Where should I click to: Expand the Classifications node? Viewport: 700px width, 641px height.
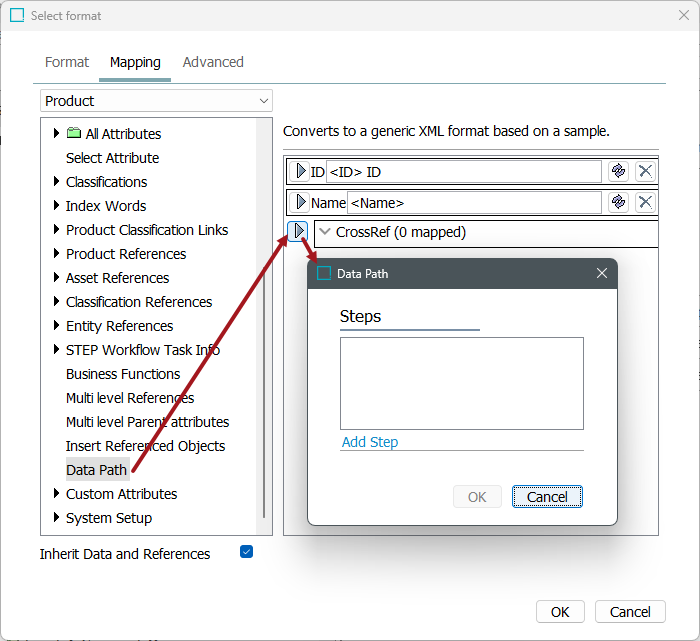point(56,181)
